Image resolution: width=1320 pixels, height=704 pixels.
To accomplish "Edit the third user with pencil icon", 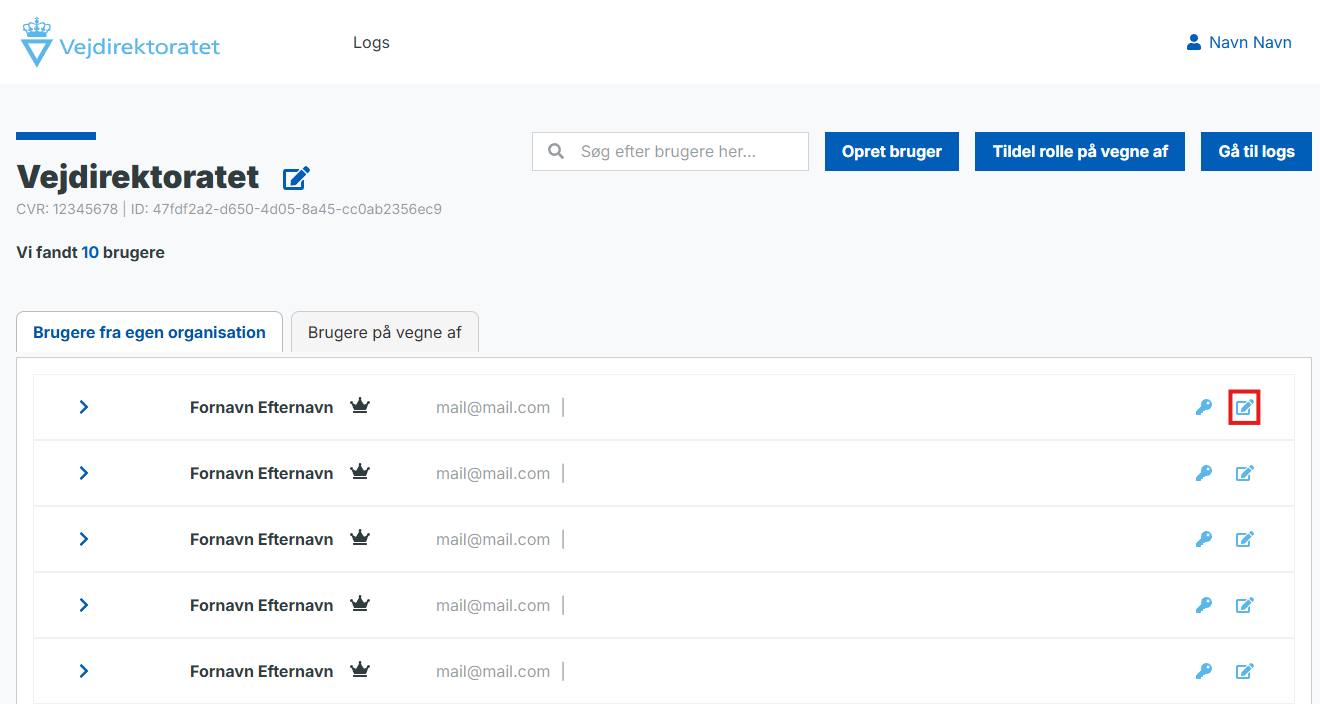I will (1245, 539).
